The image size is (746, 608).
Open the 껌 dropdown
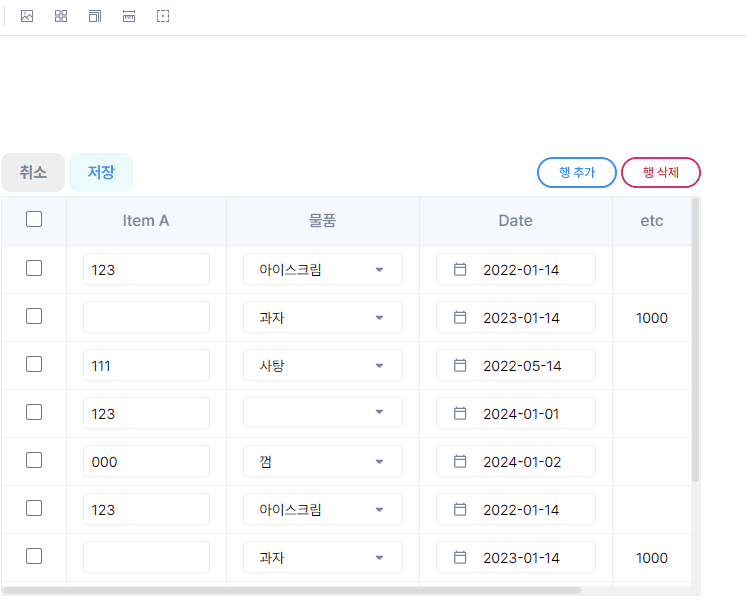(x=323, y=461)
